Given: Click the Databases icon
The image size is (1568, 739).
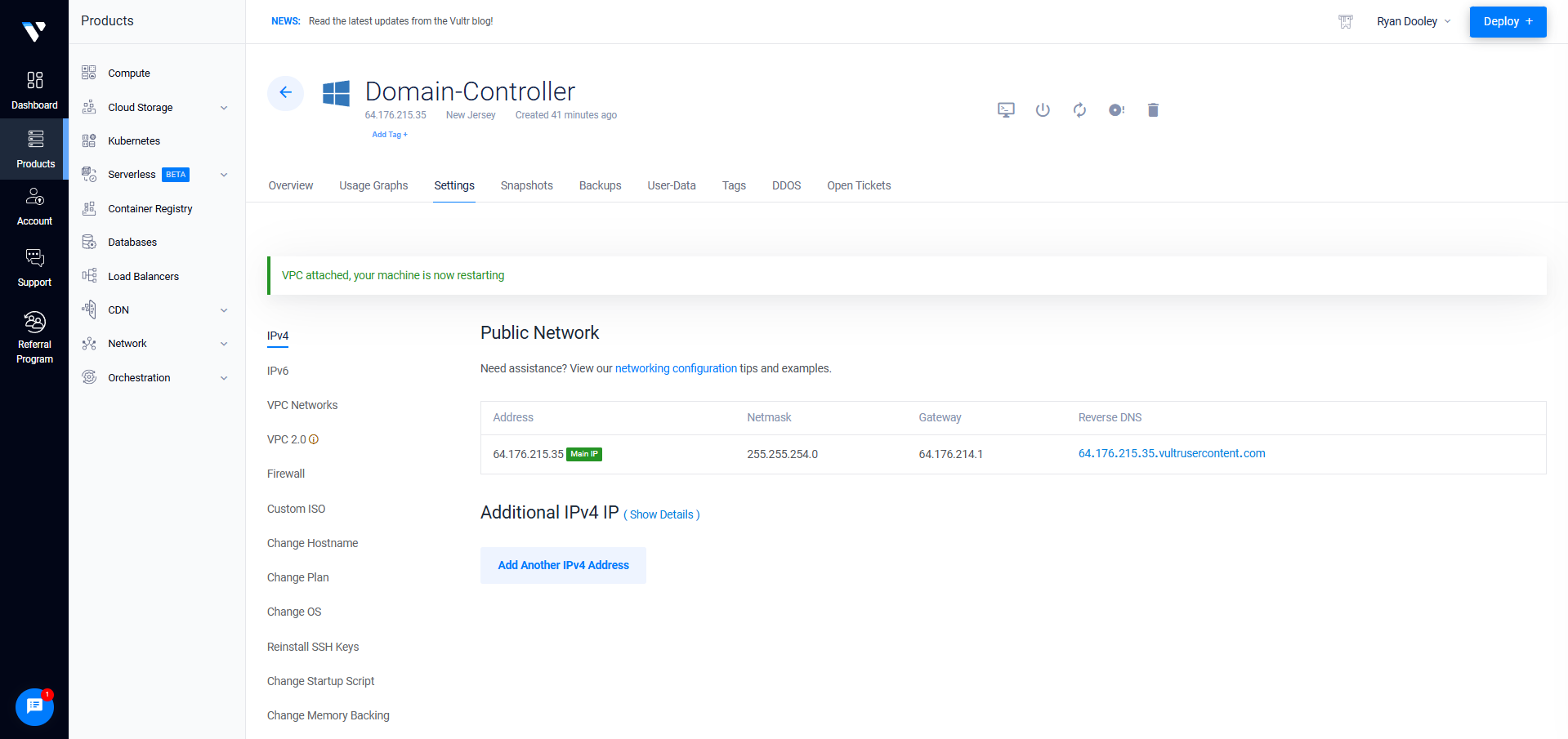Looking at the screenshot, I should (x=89, y=242).
